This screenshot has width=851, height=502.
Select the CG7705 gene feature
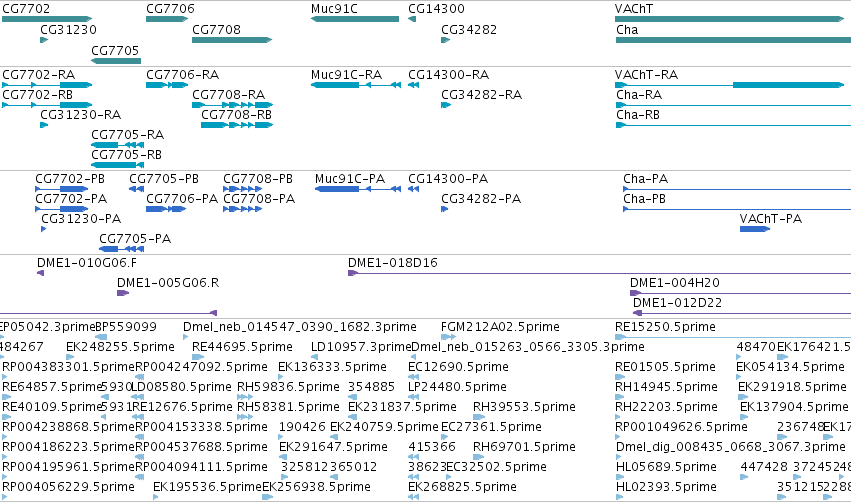click(x=116, y=61)
